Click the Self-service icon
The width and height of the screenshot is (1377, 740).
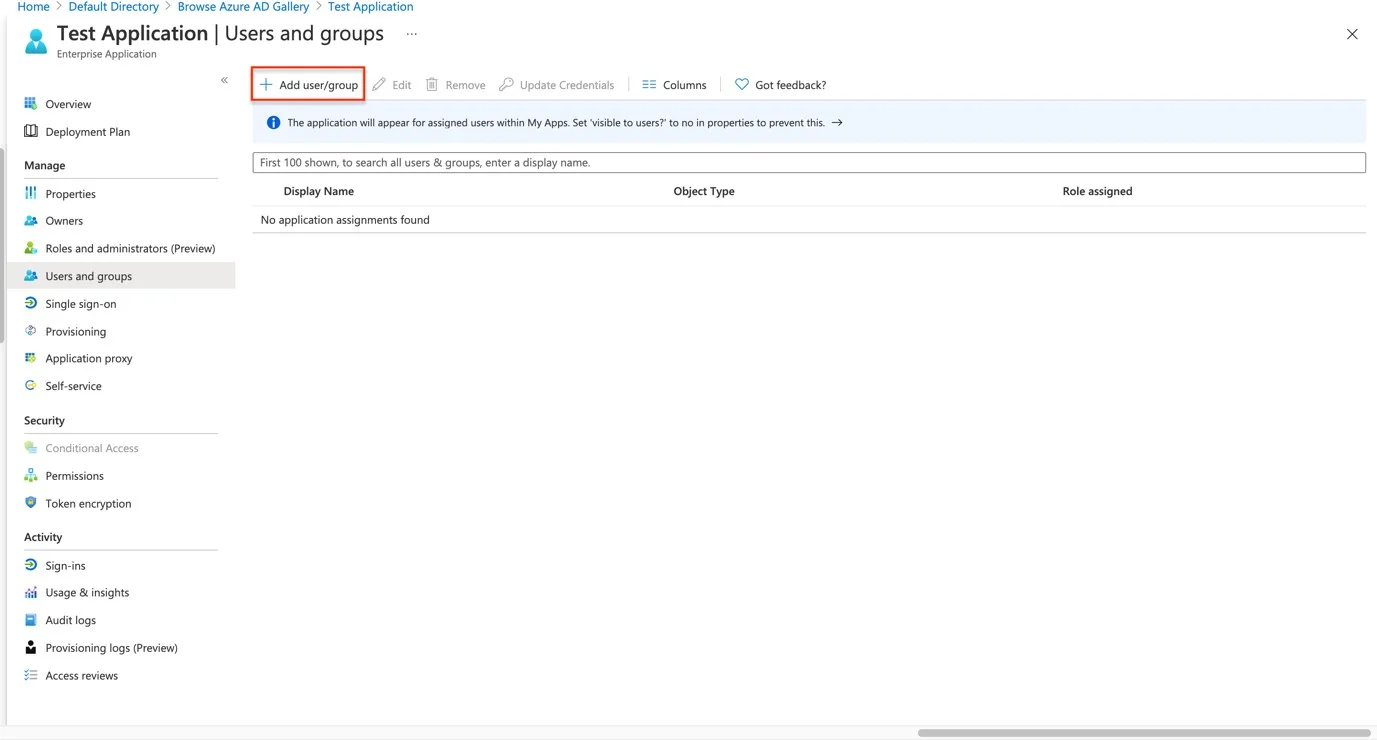point(31,385)
